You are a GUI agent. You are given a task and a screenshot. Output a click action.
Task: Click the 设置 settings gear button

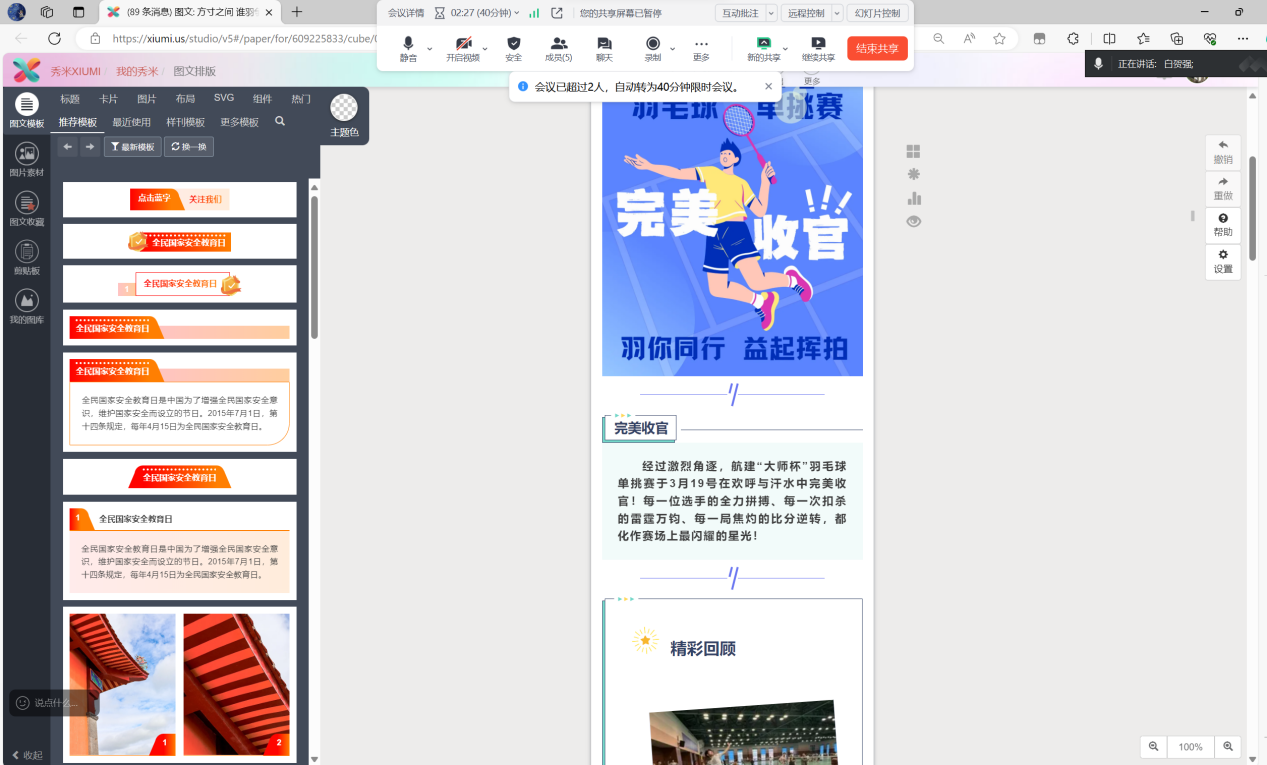[x=1223, y=261]
